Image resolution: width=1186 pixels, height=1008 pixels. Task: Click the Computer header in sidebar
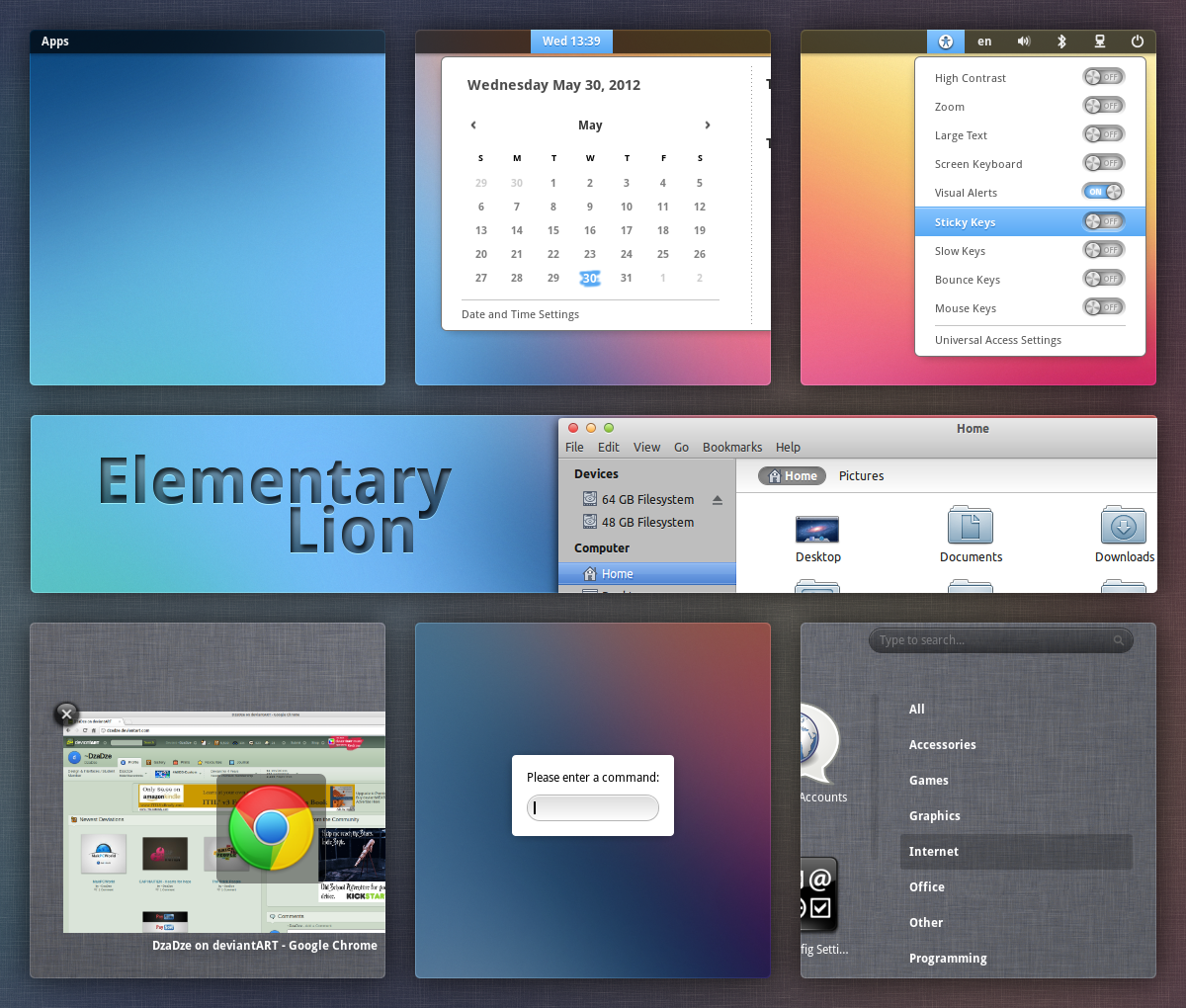pyautogui.click(x=602, y=547)
